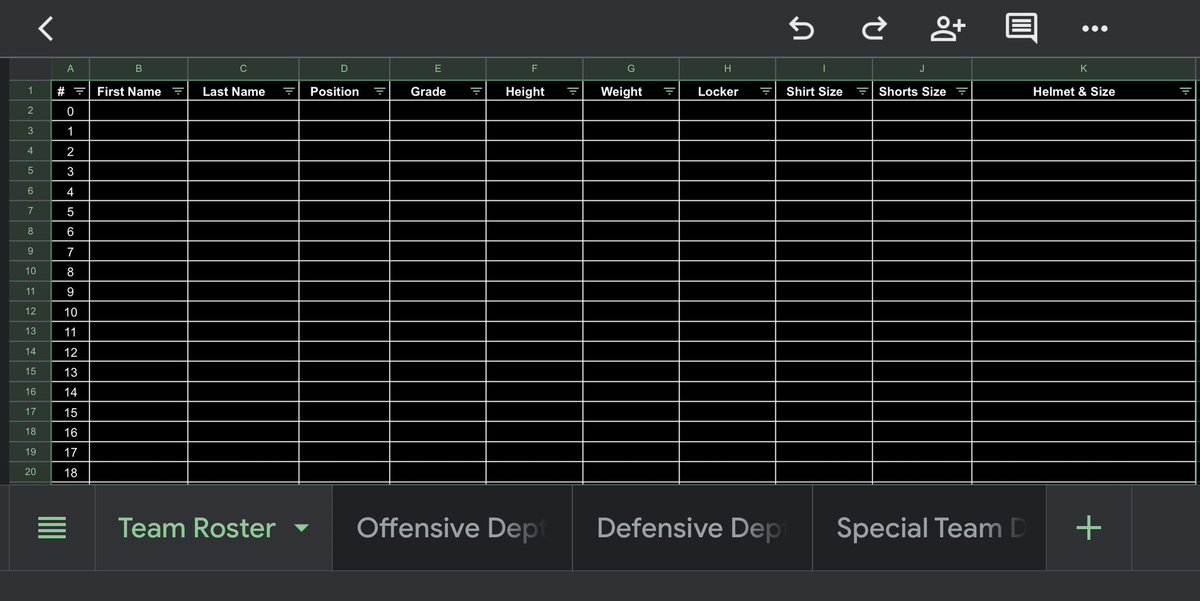
Task: Open filter on Shirt Size column
Action: click(x=863, y=91)
